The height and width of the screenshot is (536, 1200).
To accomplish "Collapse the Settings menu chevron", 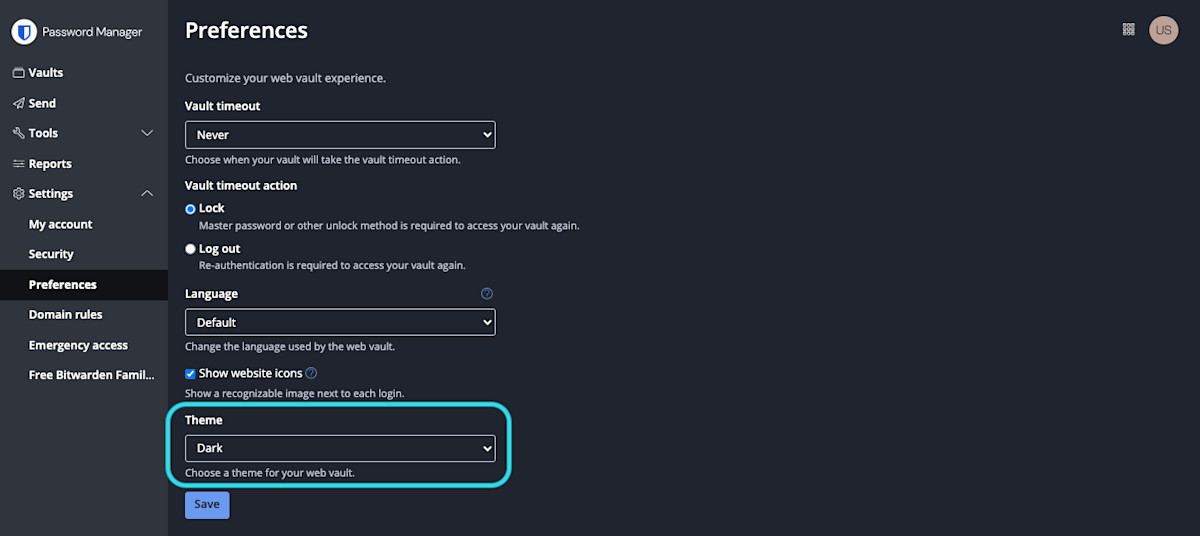I will tap(147, 194).
